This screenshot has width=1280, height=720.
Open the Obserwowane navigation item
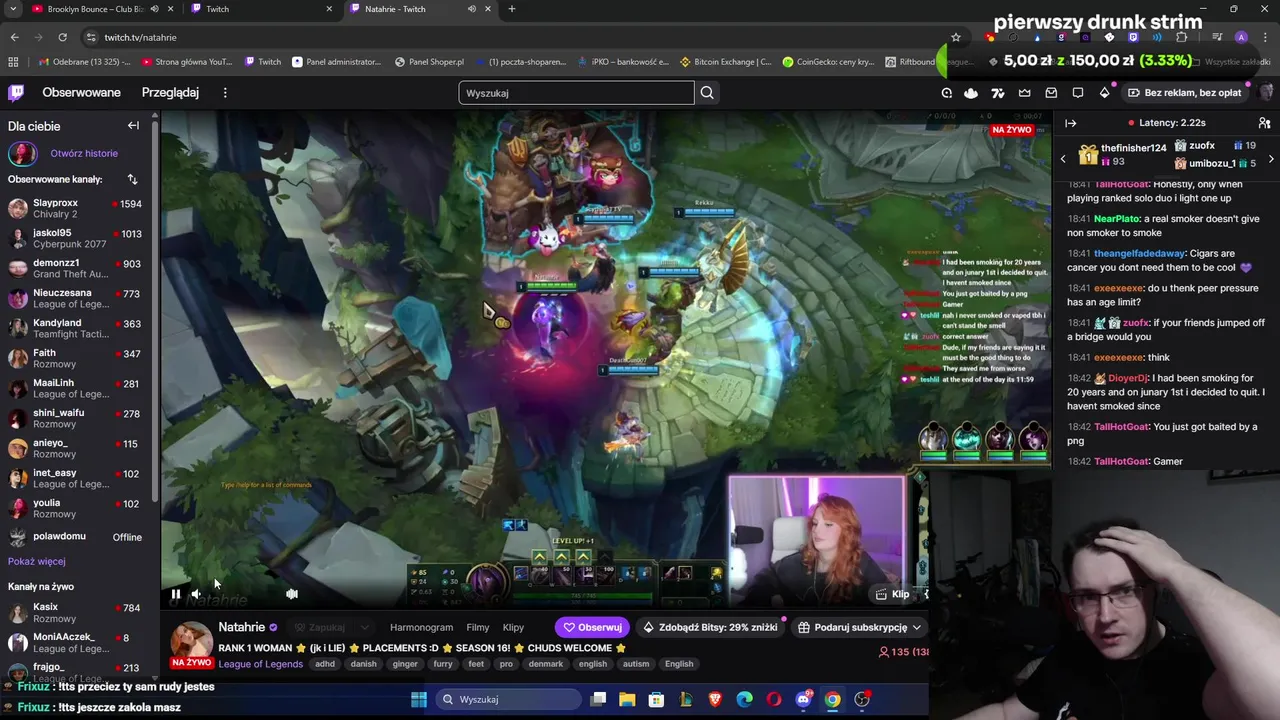81,93
